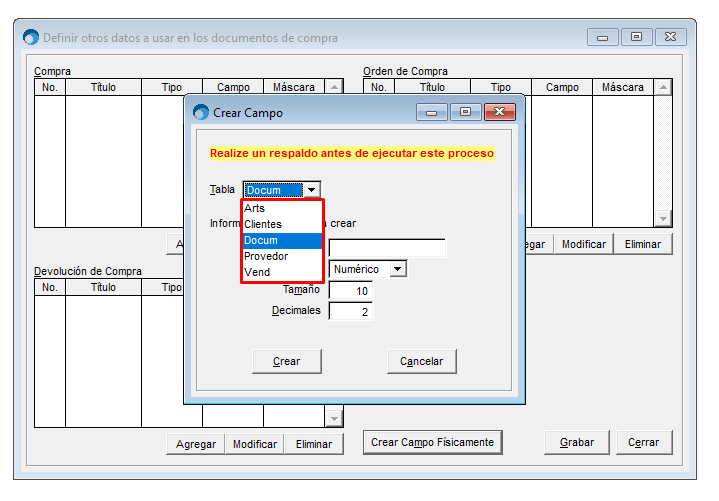This screenshot has width=719, height=501.
Task: Open the Tabla combo box arrow
Action: coord(312,190)
